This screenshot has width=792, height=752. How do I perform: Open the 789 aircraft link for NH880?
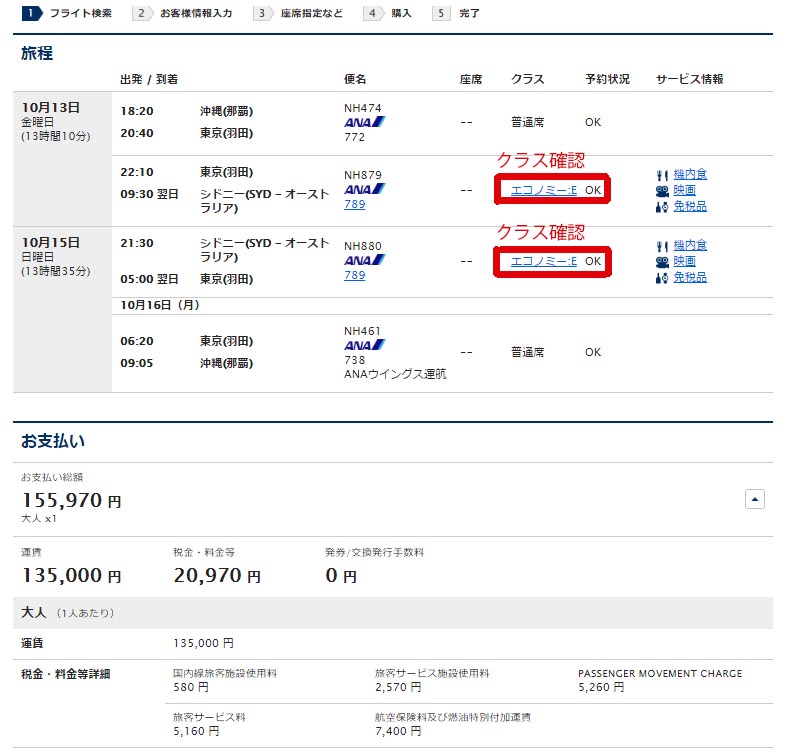[x=354, y=275]
